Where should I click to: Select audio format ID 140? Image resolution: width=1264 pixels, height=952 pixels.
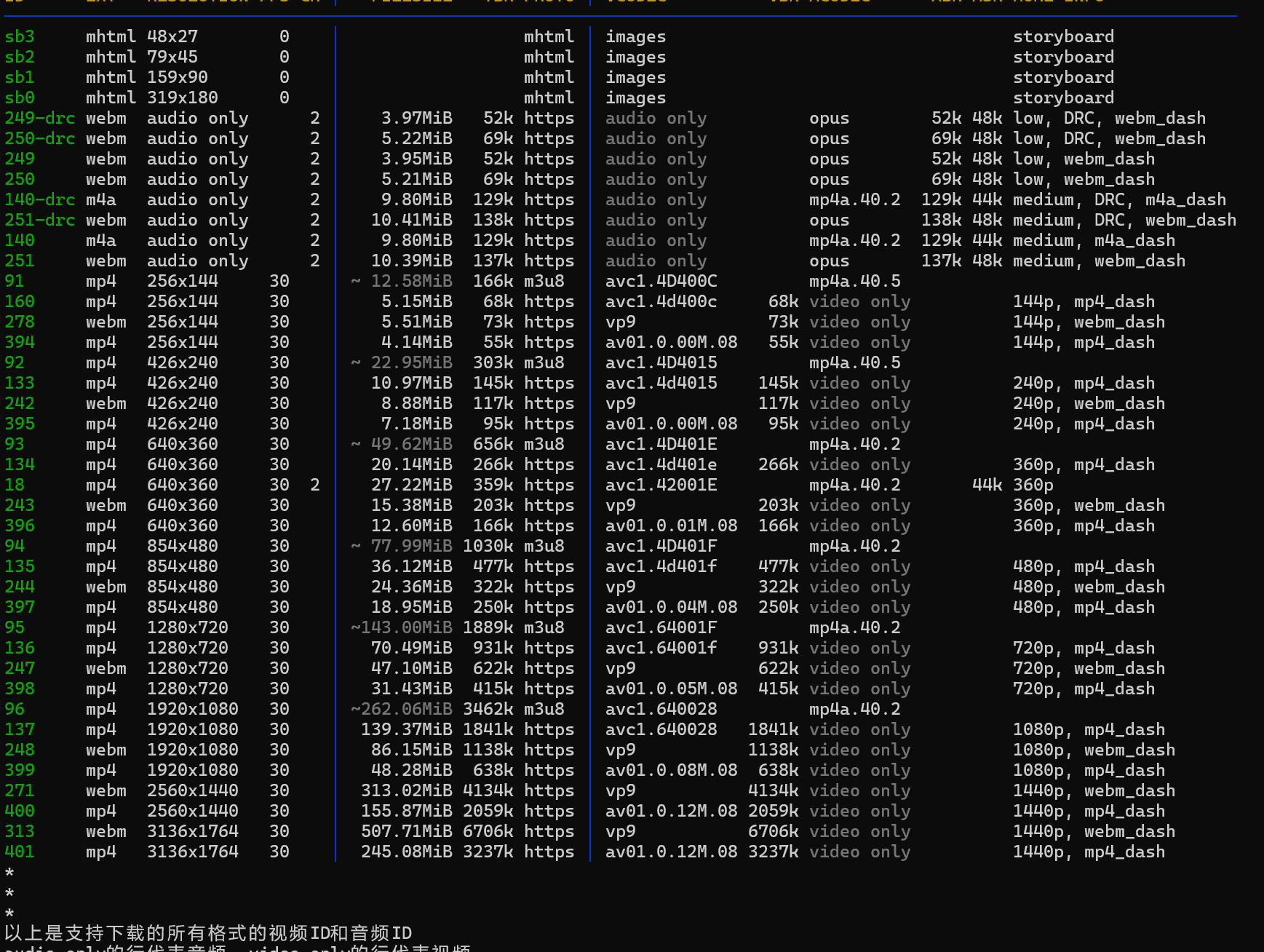[x=20, y=240]
